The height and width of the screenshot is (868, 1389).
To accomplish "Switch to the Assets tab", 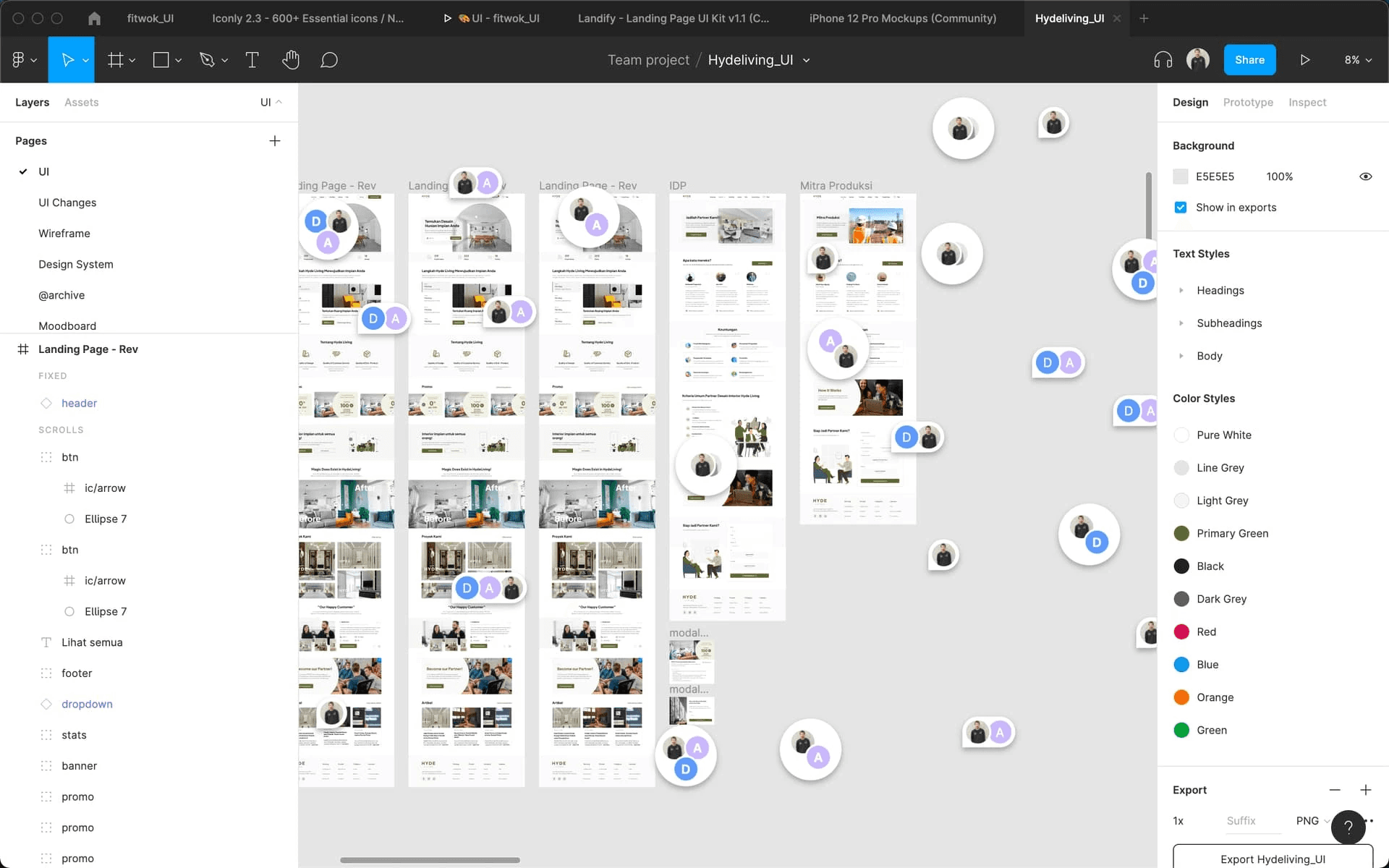I will click(81, 103).
